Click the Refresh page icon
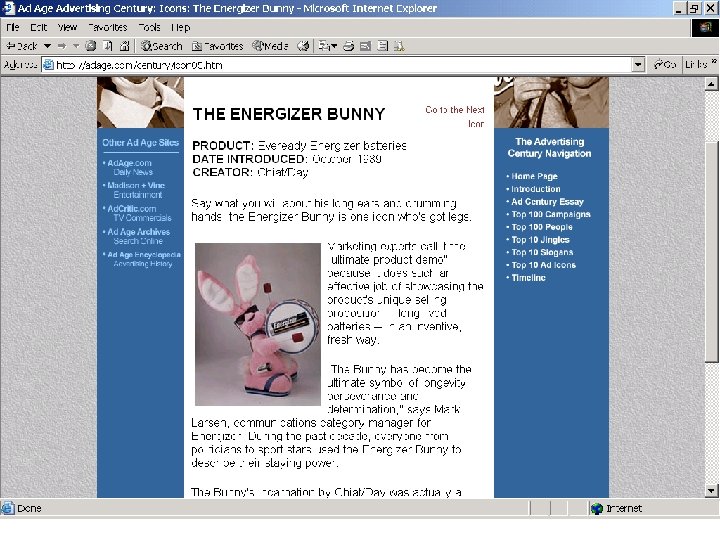 click(x=108, y=46)
